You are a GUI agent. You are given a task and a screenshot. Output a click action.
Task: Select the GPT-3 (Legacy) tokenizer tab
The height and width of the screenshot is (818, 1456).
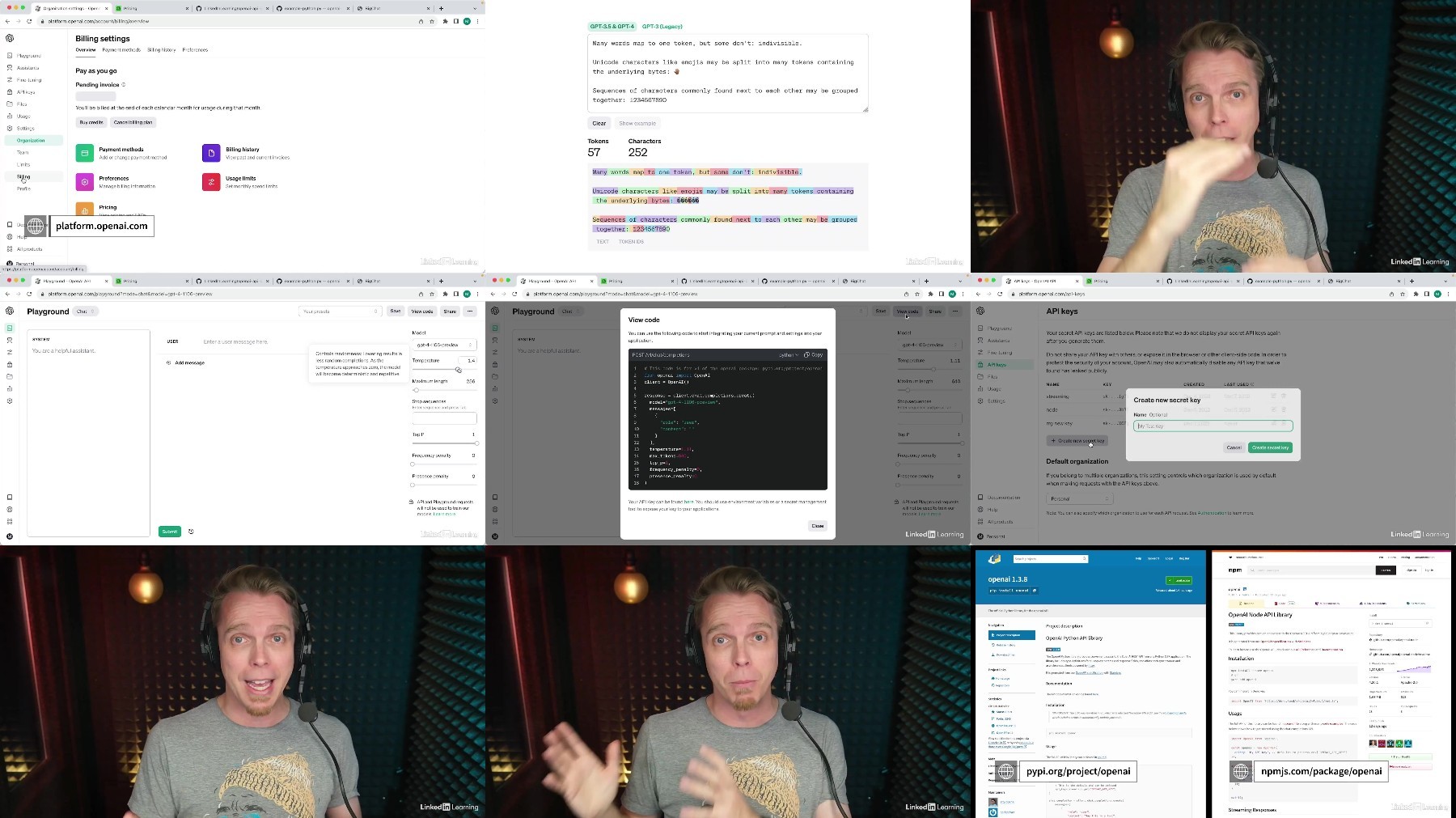tap(662, 27)
